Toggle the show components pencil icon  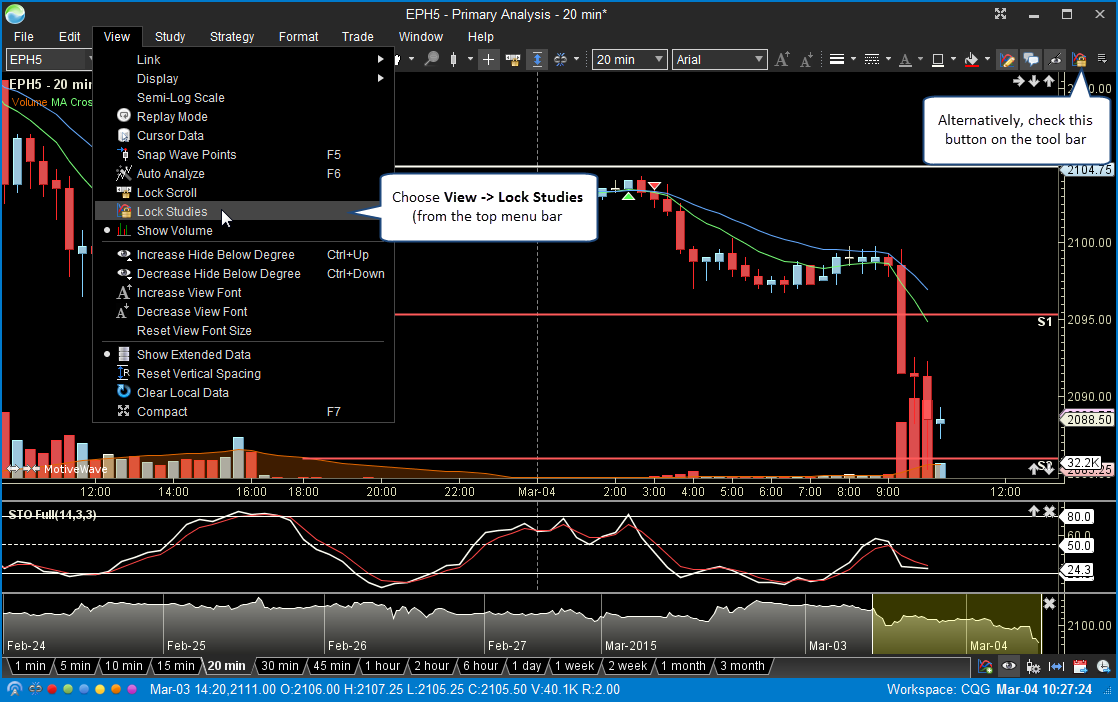click(x=1007, y=59)
